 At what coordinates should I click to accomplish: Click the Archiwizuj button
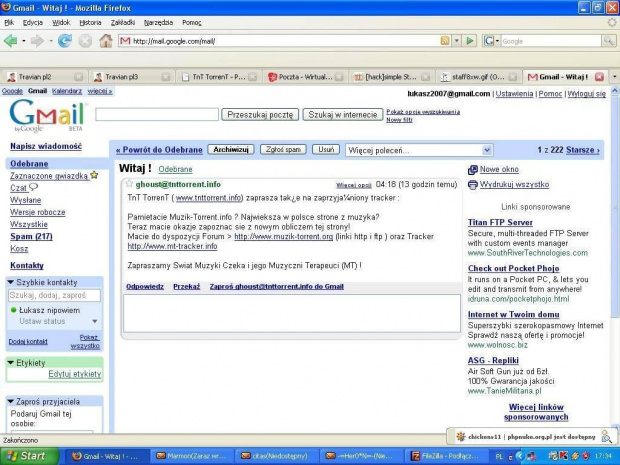point(231,149)
